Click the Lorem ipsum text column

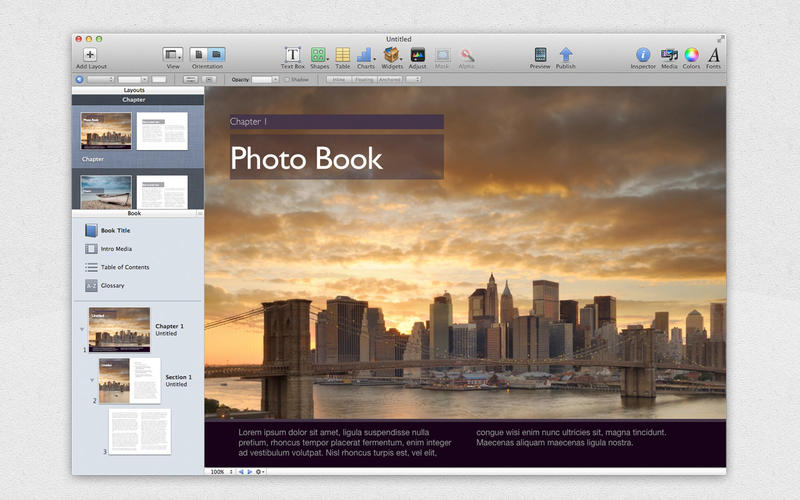tap(345, 442)
